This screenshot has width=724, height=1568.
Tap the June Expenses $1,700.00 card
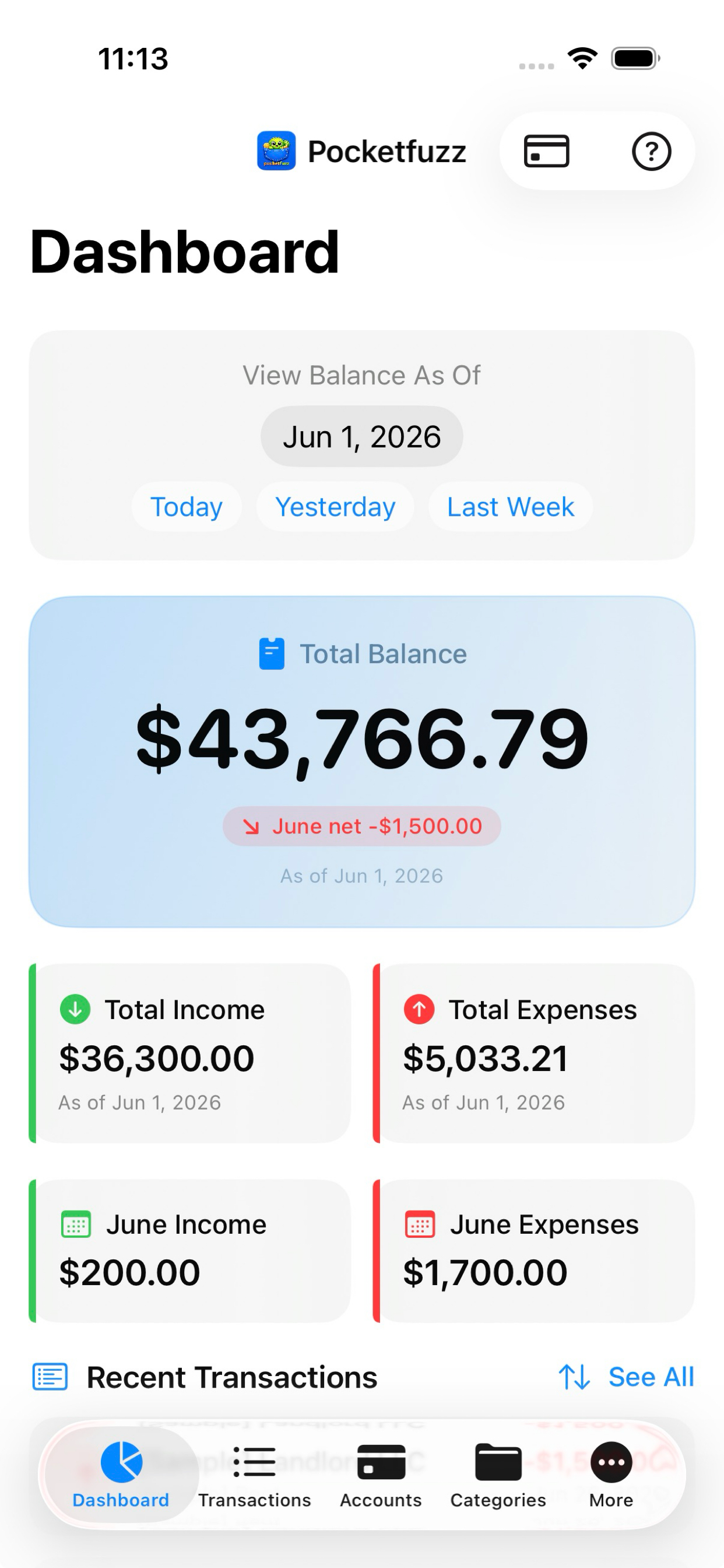533,1251
